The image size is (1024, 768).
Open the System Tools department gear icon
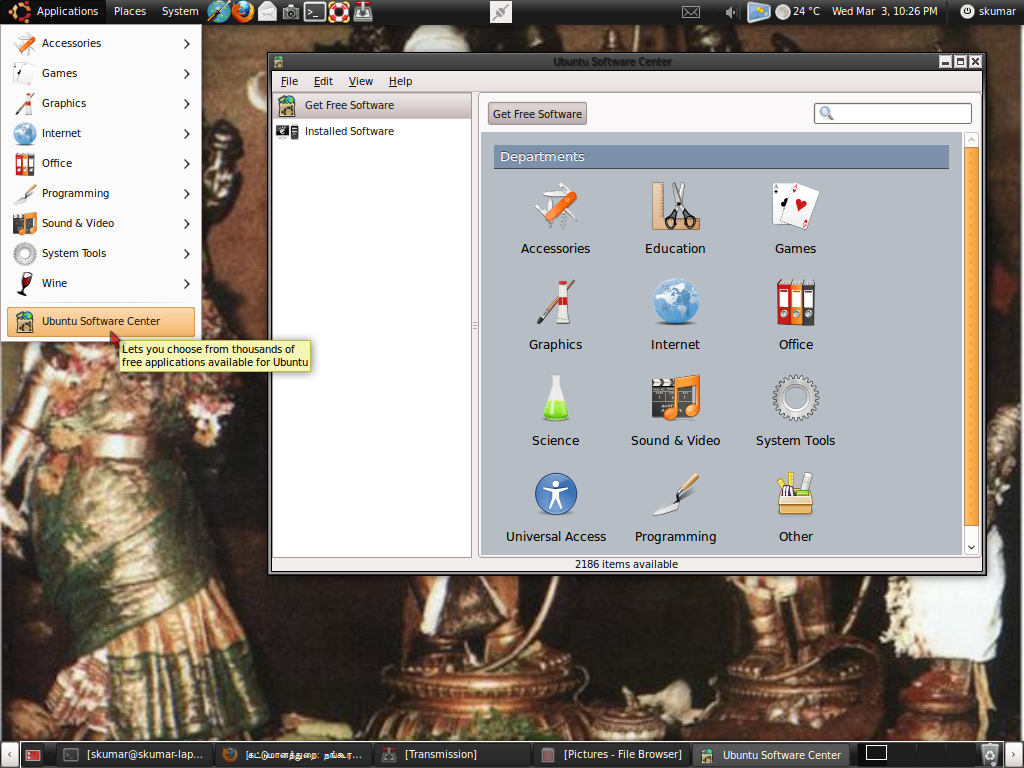click(795, 398)
